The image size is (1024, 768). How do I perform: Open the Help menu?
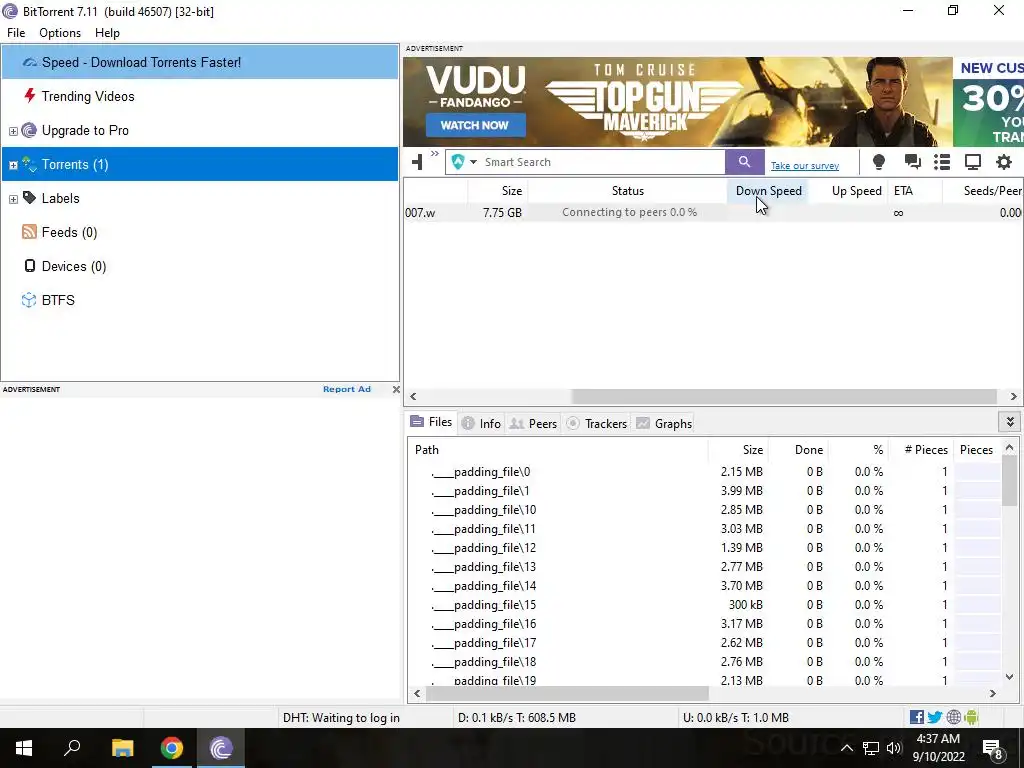click(107, 33)
